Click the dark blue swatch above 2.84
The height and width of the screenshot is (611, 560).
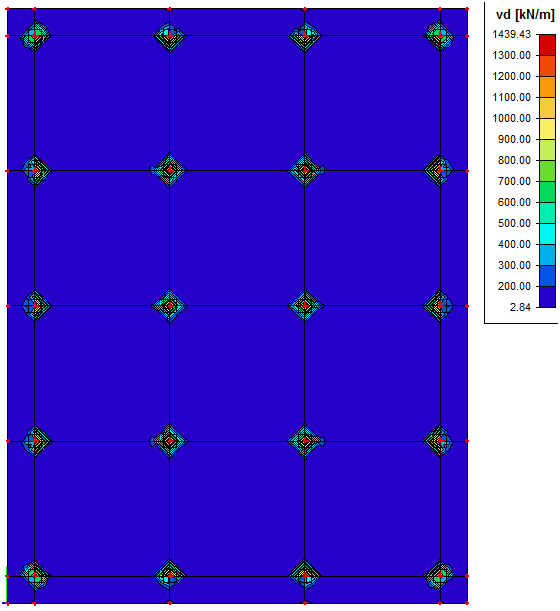pyautogui.click(x=547, y=297)
